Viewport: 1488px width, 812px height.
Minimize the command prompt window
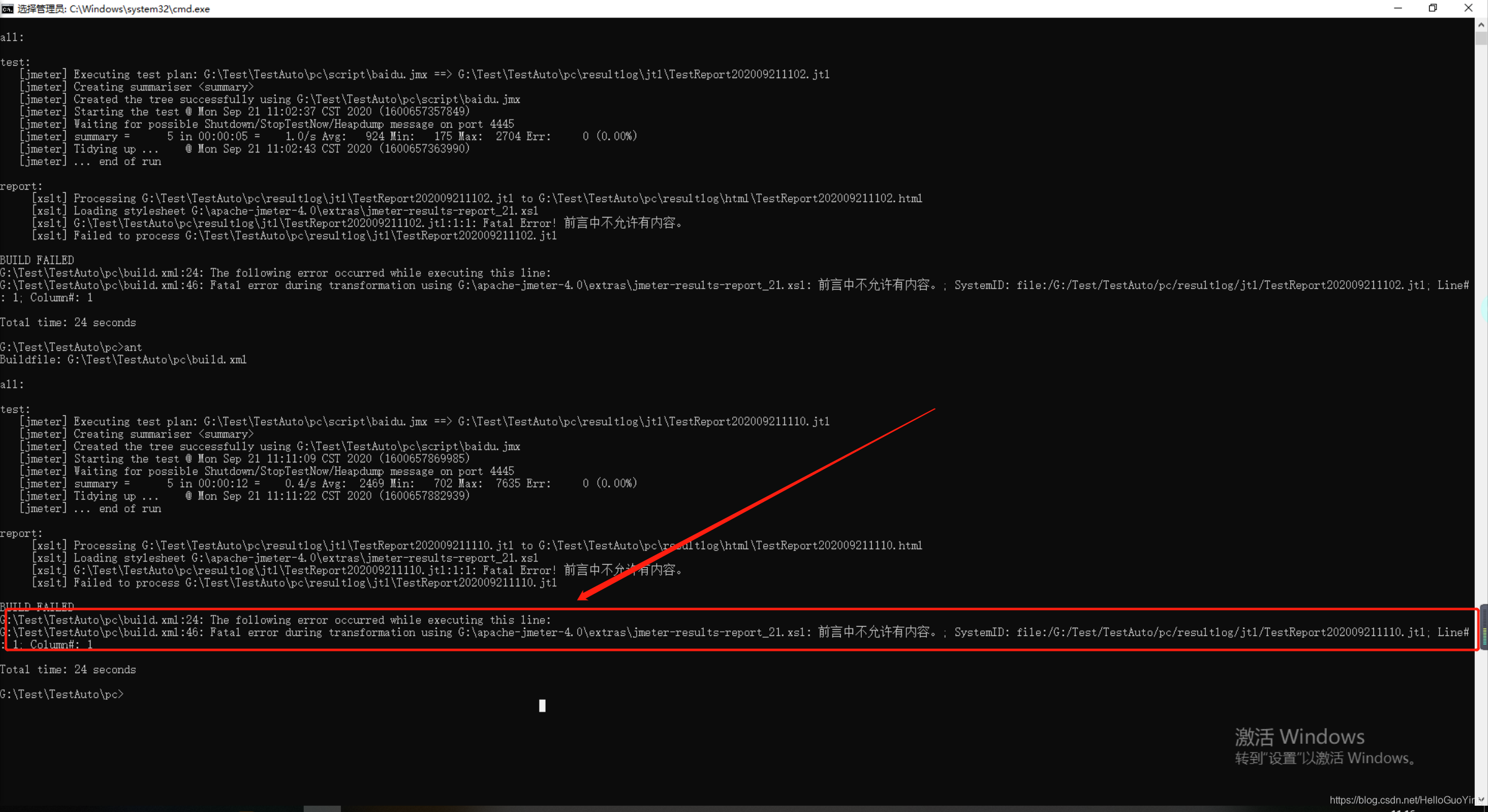coord(1397,9)
